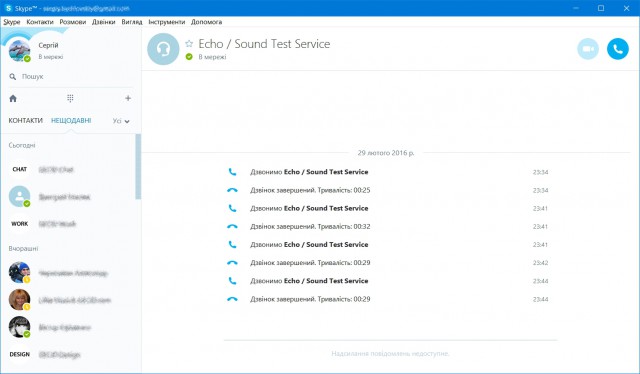Image resolution: width=640 pixels, height=374 pixels.
Task: Click 'Дзвінок завершений. Тривалість: 00:32' text
Action: pos(310,226)
